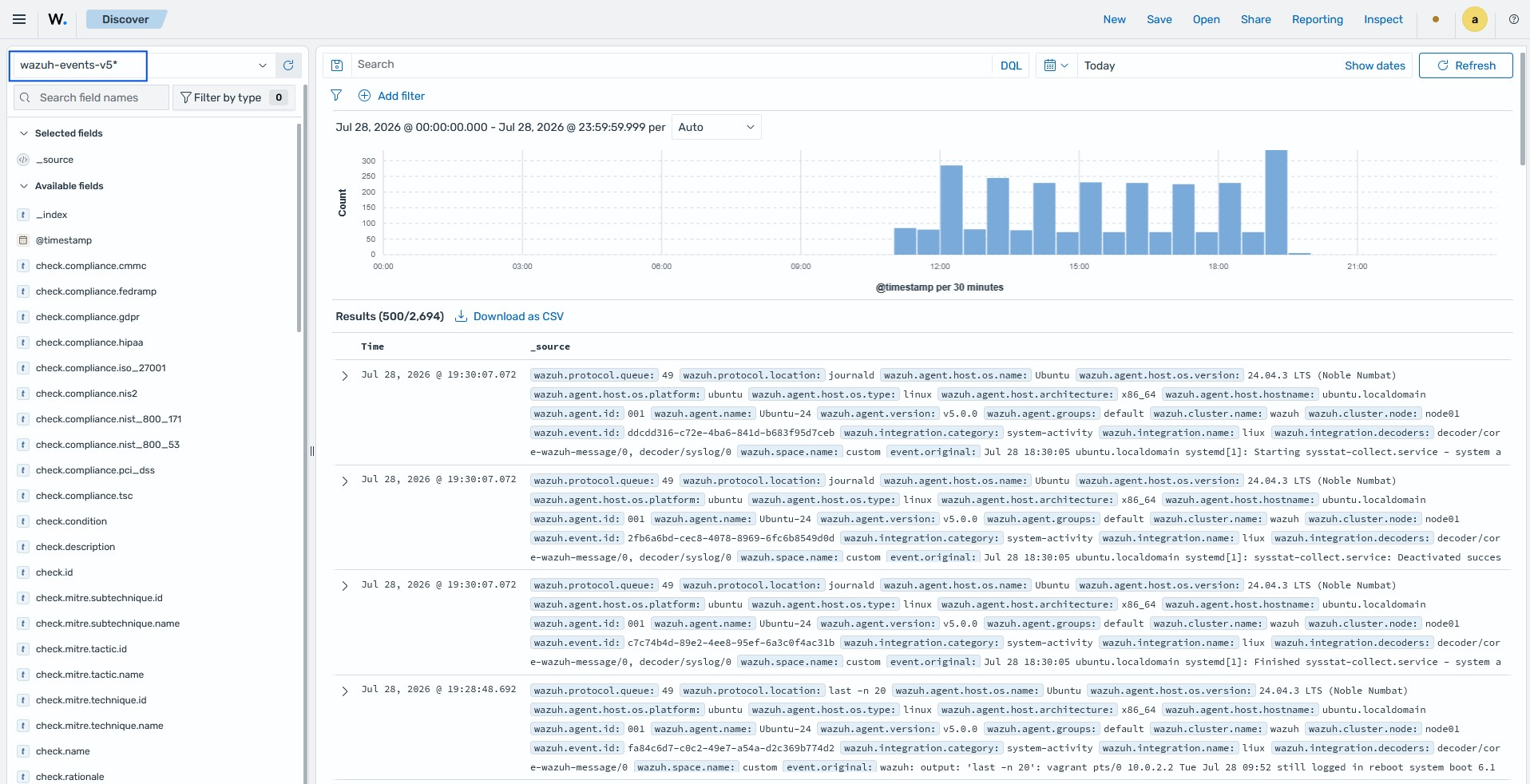Open the hamburger navigation menu
The width and height of the screenshot is (1530, 784).
pyautogui.click(x=19, y=19)
